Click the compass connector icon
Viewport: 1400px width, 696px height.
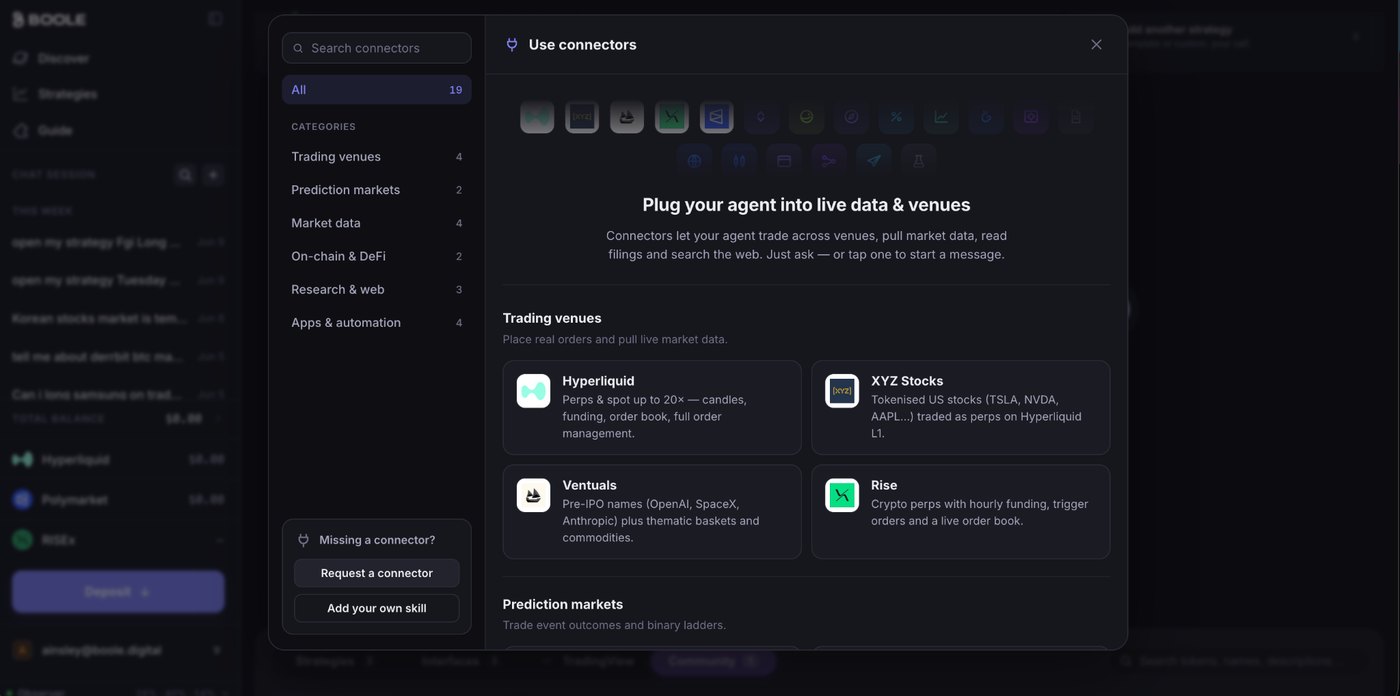click(x=851, y=117)
